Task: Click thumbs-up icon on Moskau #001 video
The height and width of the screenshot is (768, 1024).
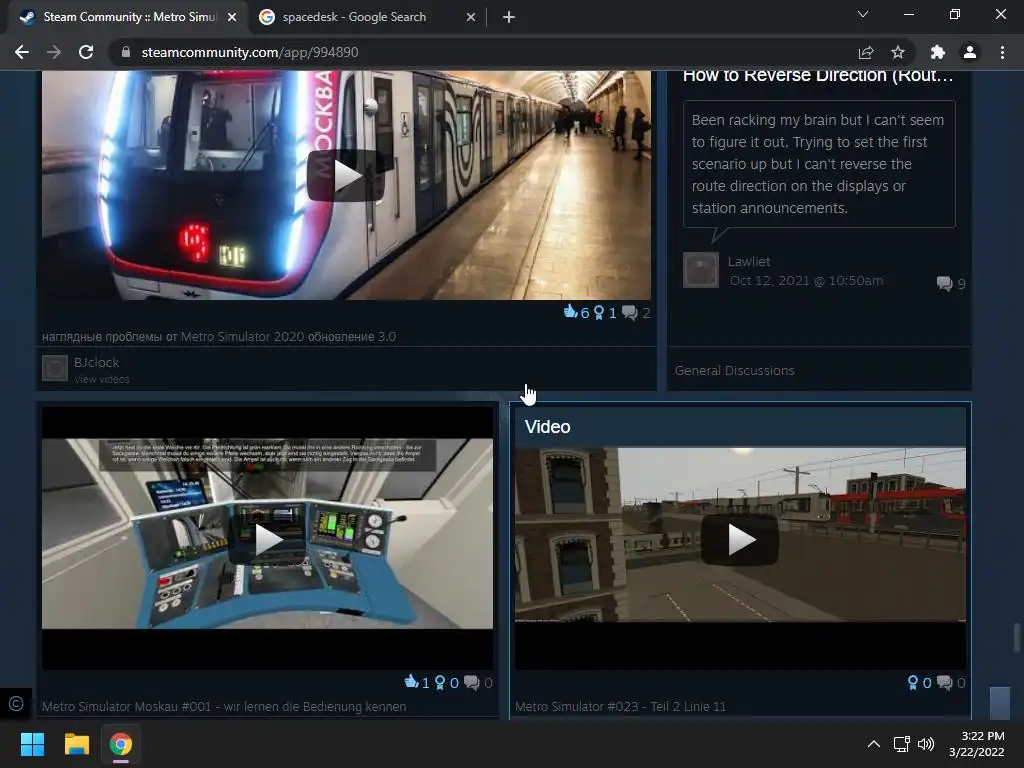Action: (x=411, y=682)
